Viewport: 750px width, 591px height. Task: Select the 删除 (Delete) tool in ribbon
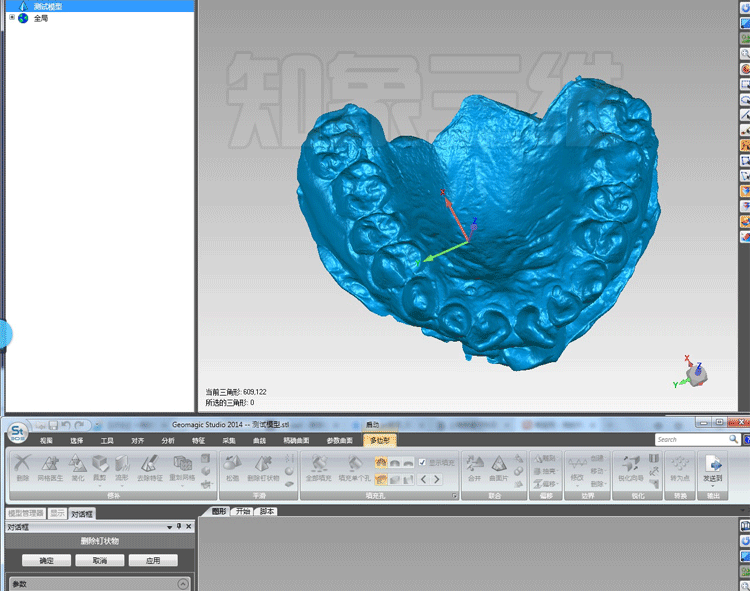click(x=22, y=468)
